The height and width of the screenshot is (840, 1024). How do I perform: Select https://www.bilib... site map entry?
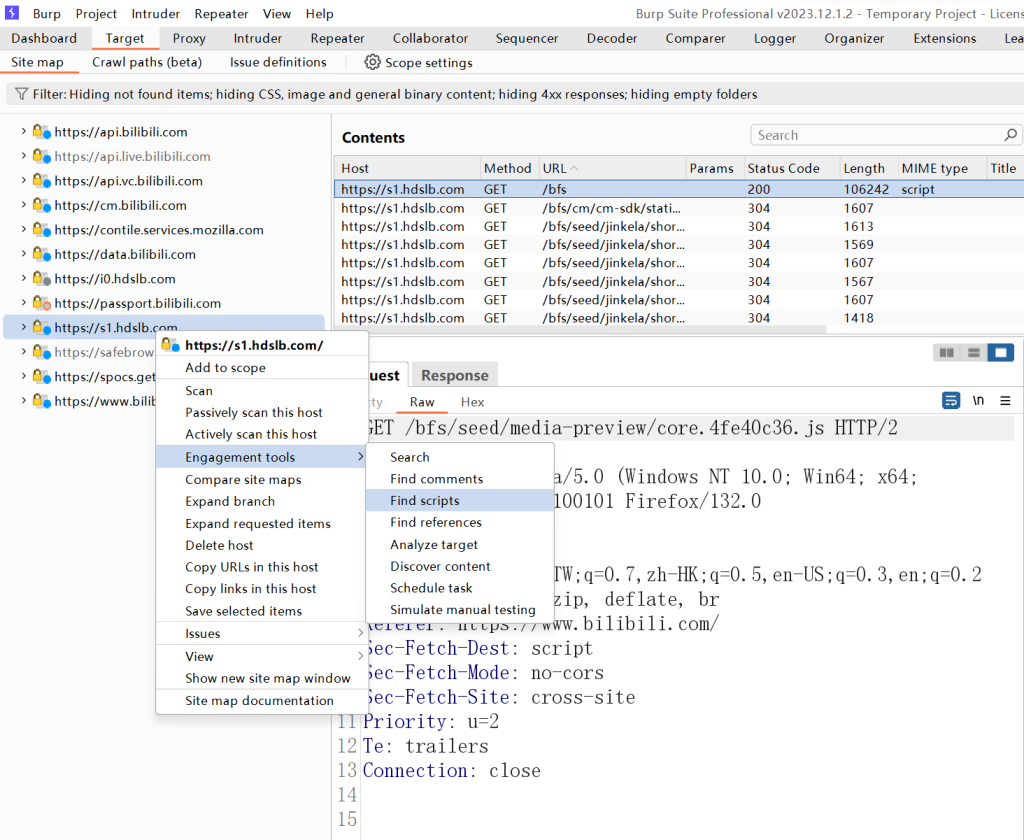point(104,401)
